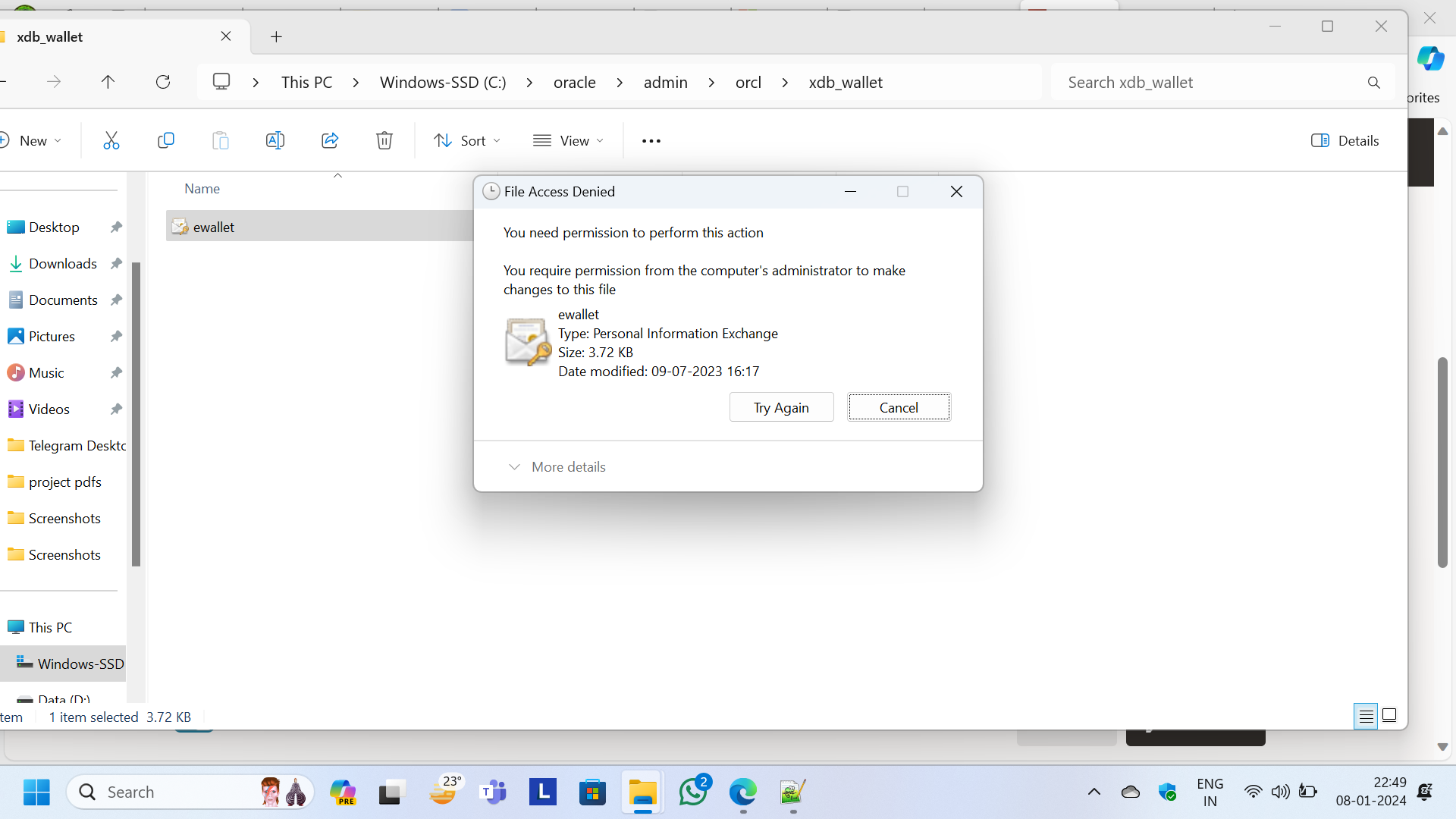The width and height of the screenshot is (1456, 819).
Task: Click the navigation pane vertical scrollbar
Action: coord(136,413)
